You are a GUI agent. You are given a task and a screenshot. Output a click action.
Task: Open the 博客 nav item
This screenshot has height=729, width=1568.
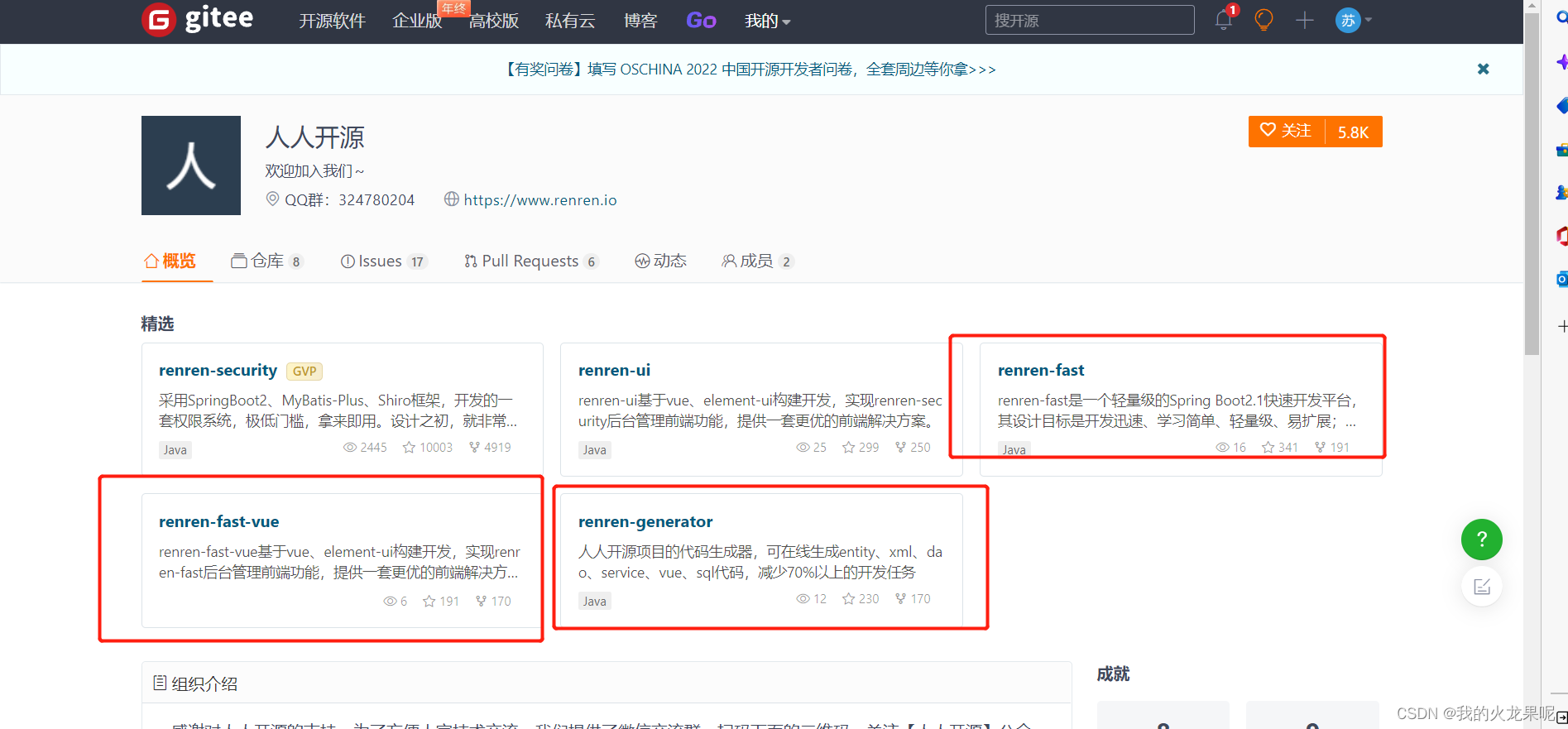(x=640, y=21)
